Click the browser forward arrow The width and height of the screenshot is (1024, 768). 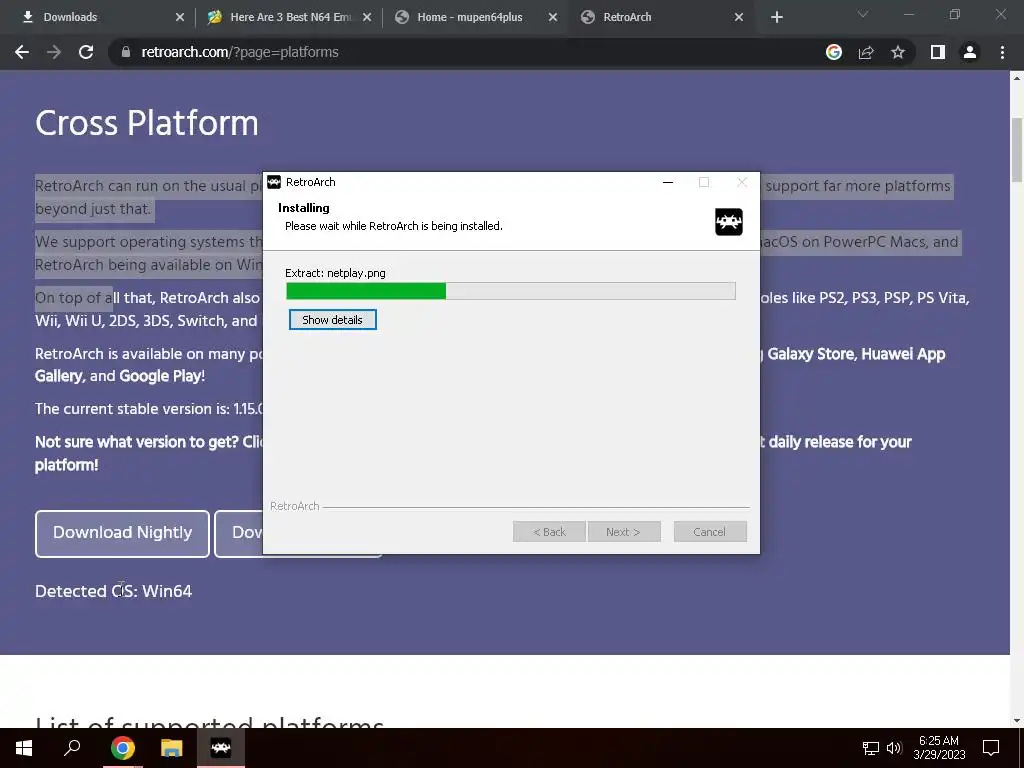click(x=54, y=52)
